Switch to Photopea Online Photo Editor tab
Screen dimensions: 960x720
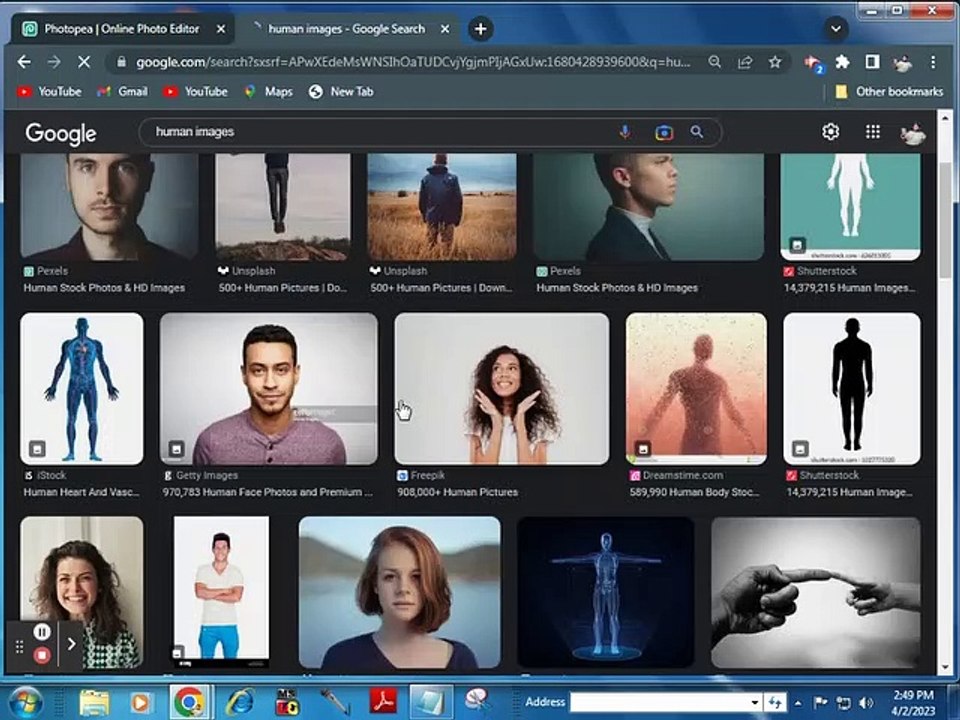coord(121,29)
